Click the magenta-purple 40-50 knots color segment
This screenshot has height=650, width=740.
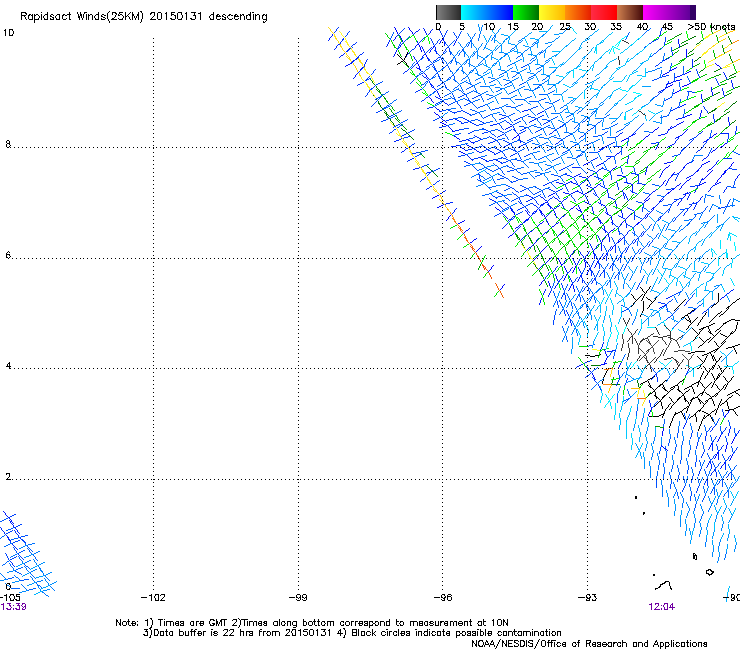(669, 12)
